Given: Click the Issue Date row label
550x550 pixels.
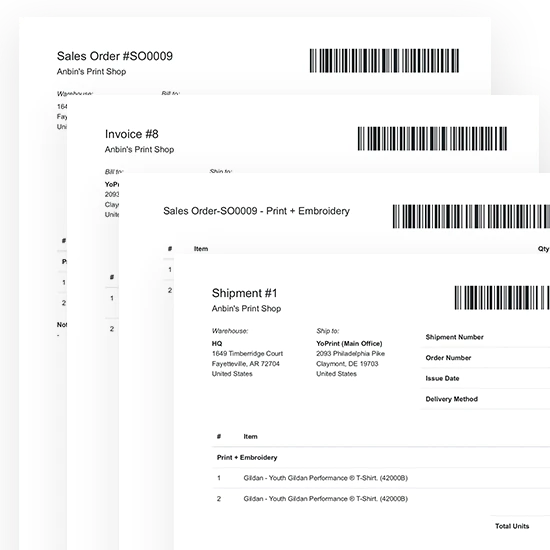Looking at the screenshot, I should click(x=442, y=378).
